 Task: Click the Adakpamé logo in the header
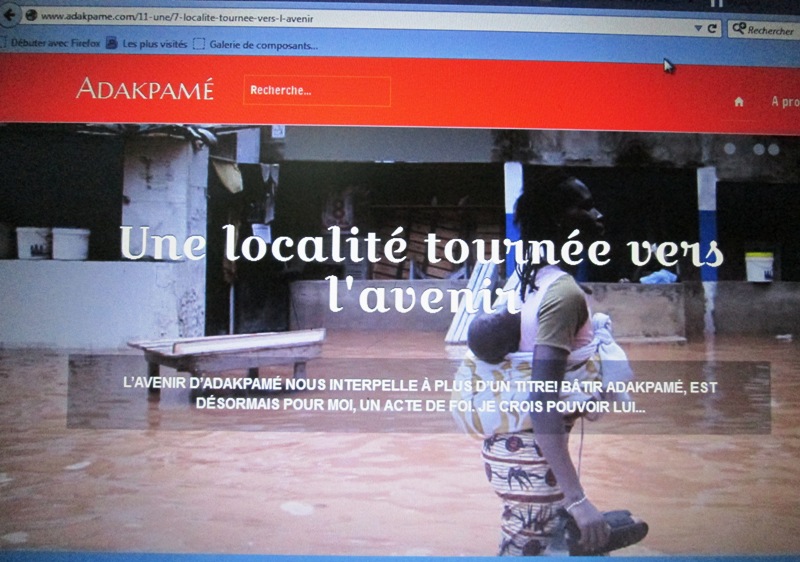pyautogui.click(x=145, y=89)
